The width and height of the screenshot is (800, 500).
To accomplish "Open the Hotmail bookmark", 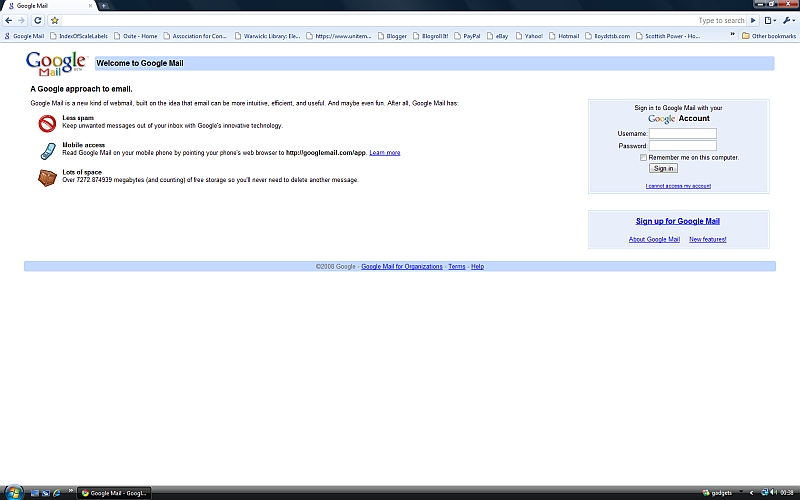I will pos(564,36).
